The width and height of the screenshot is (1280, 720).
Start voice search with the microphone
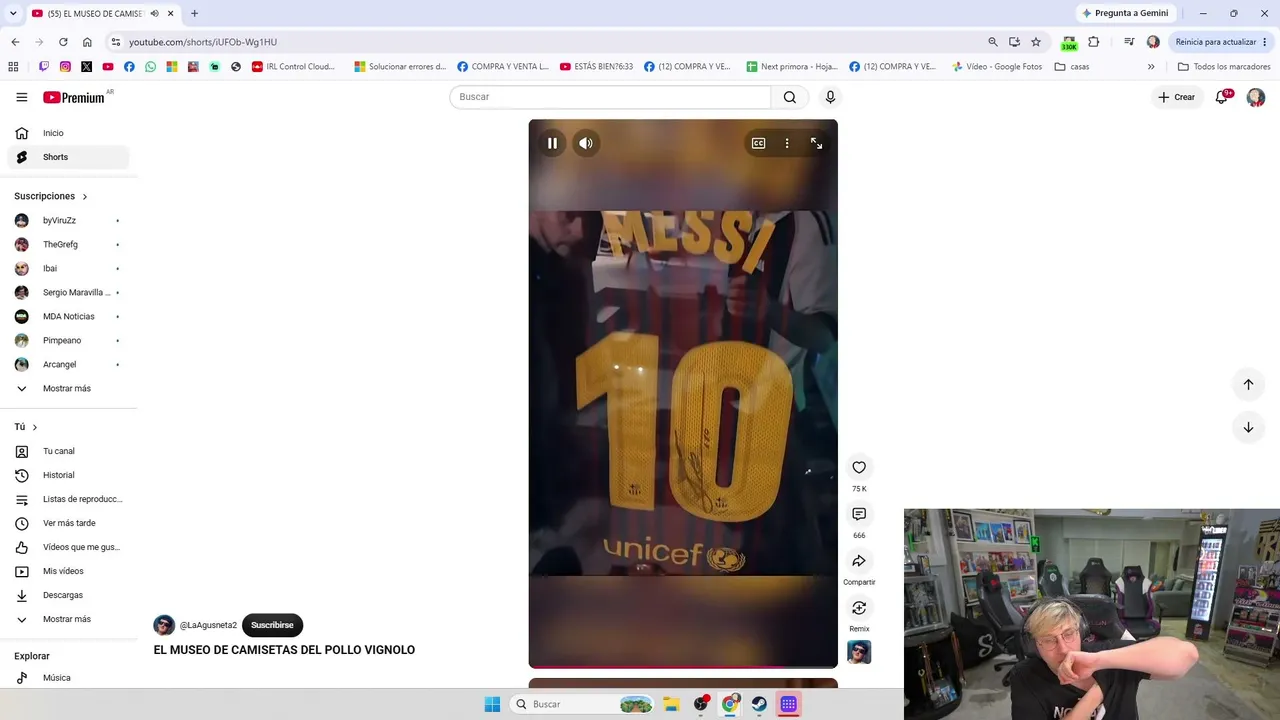830,97
